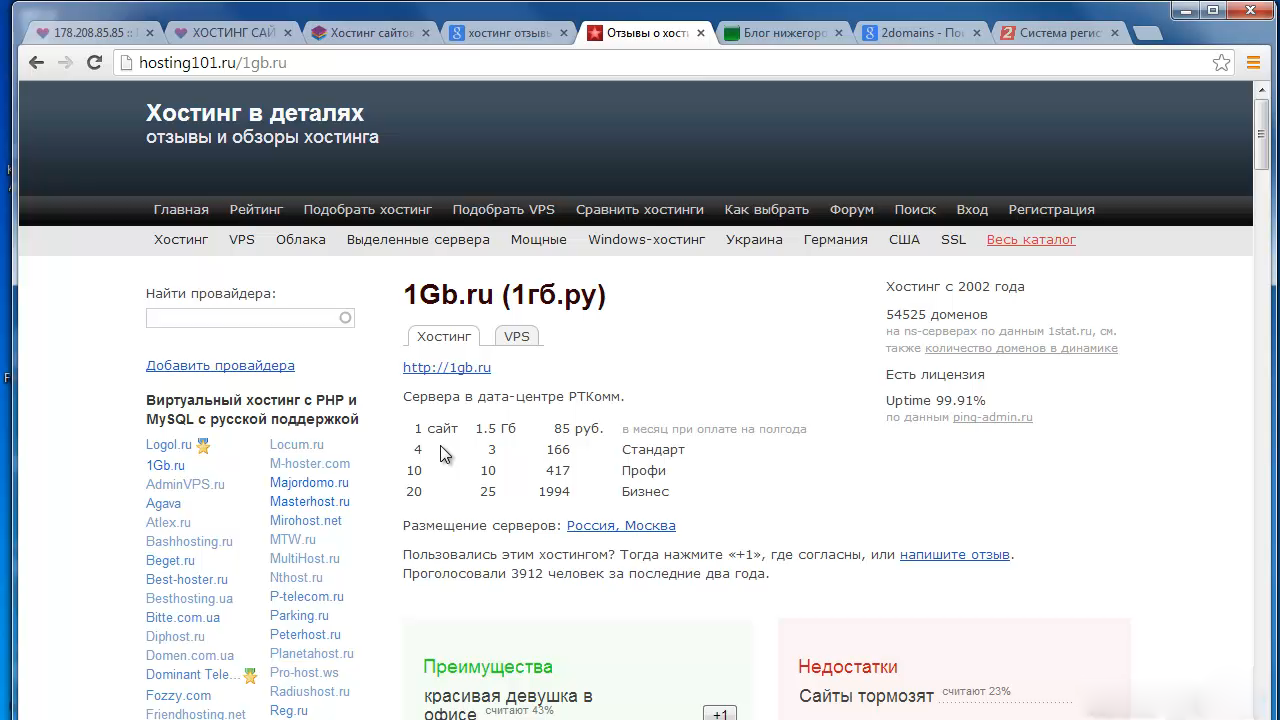Screen dimensions: 1280x720
Task: Click 'Регистрация' in the top menu
Action: pos(1051,210)
